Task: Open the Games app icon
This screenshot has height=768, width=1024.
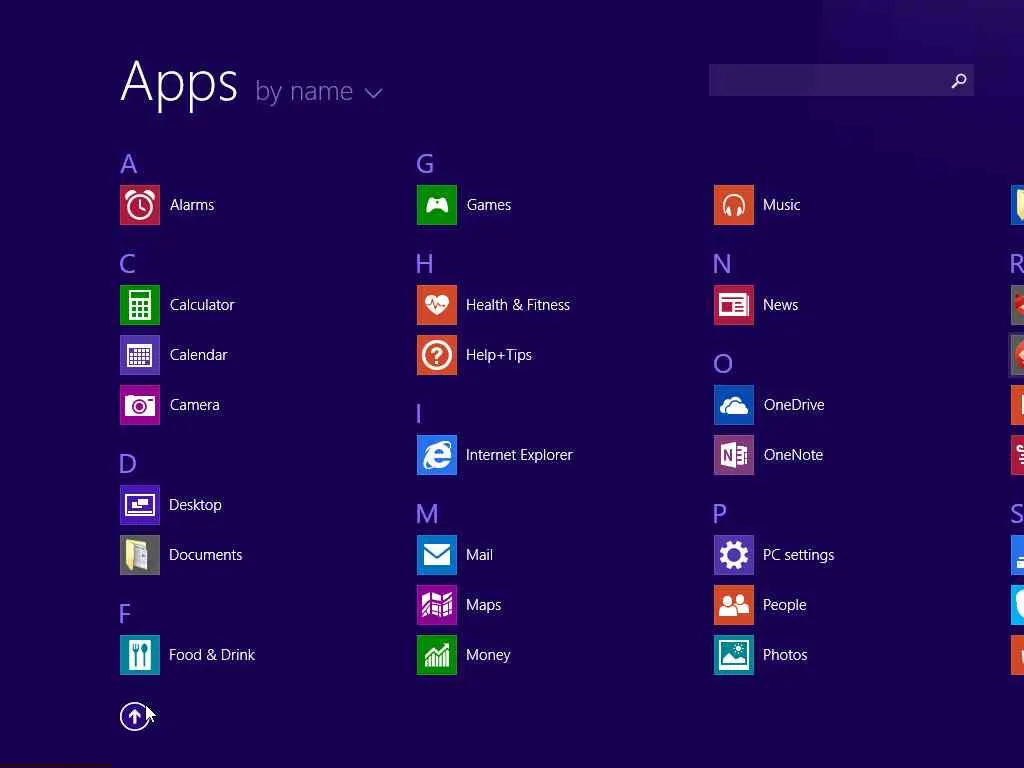Action: coord(437,205)
